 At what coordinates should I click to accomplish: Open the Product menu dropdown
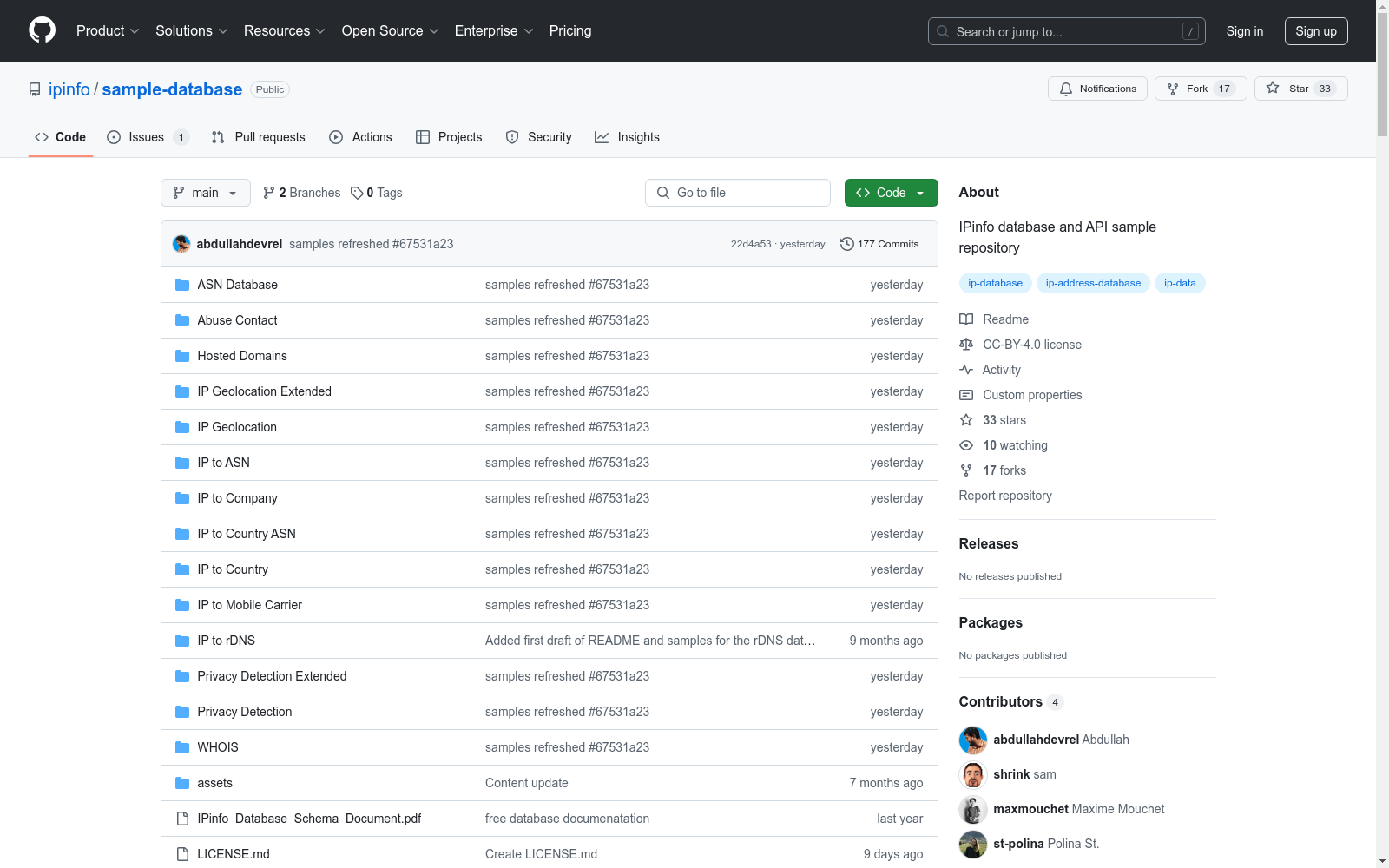coord(108,31)
